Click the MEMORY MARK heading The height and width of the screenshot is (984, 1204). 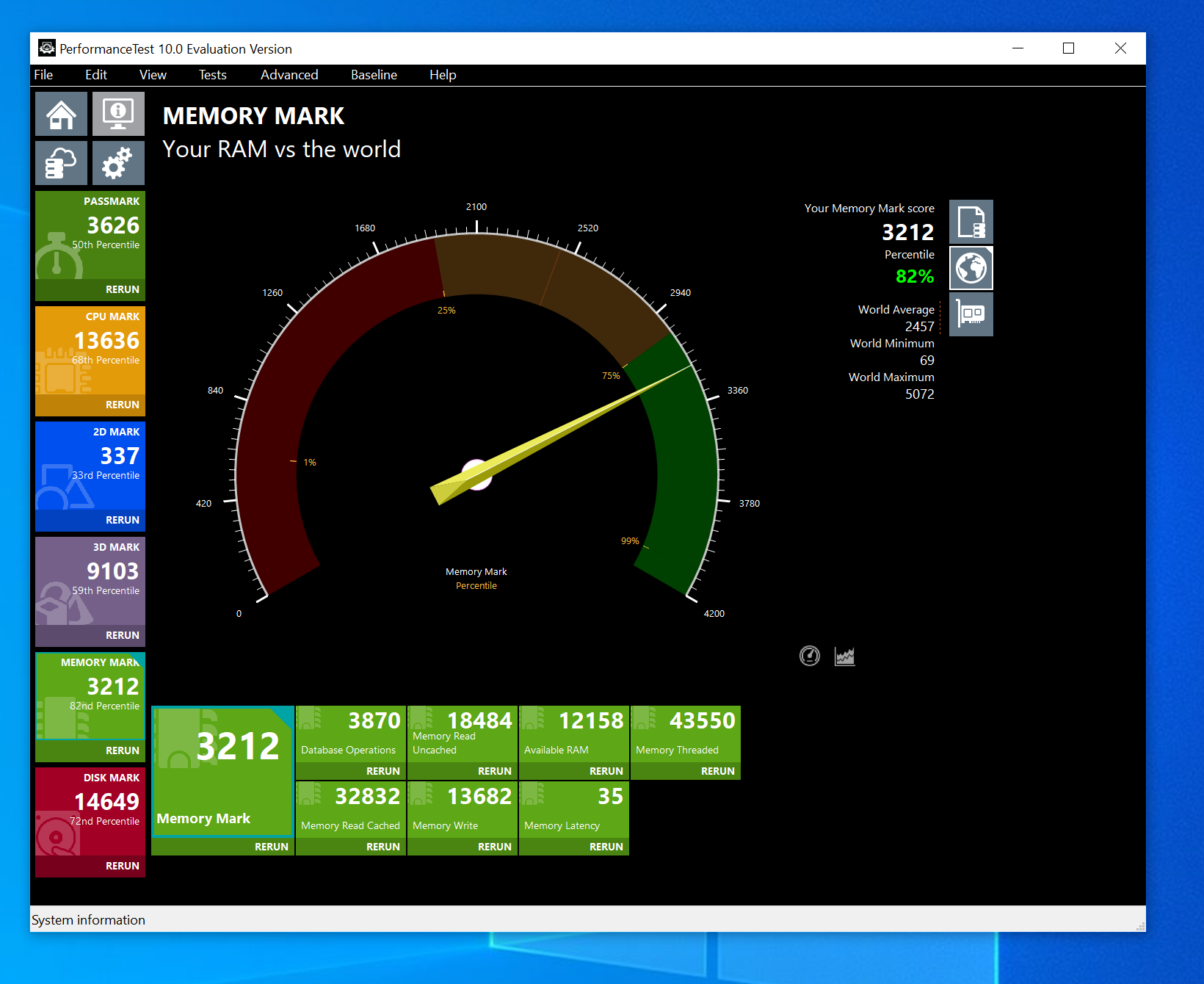pyautogui.click(x=253, y=116)
